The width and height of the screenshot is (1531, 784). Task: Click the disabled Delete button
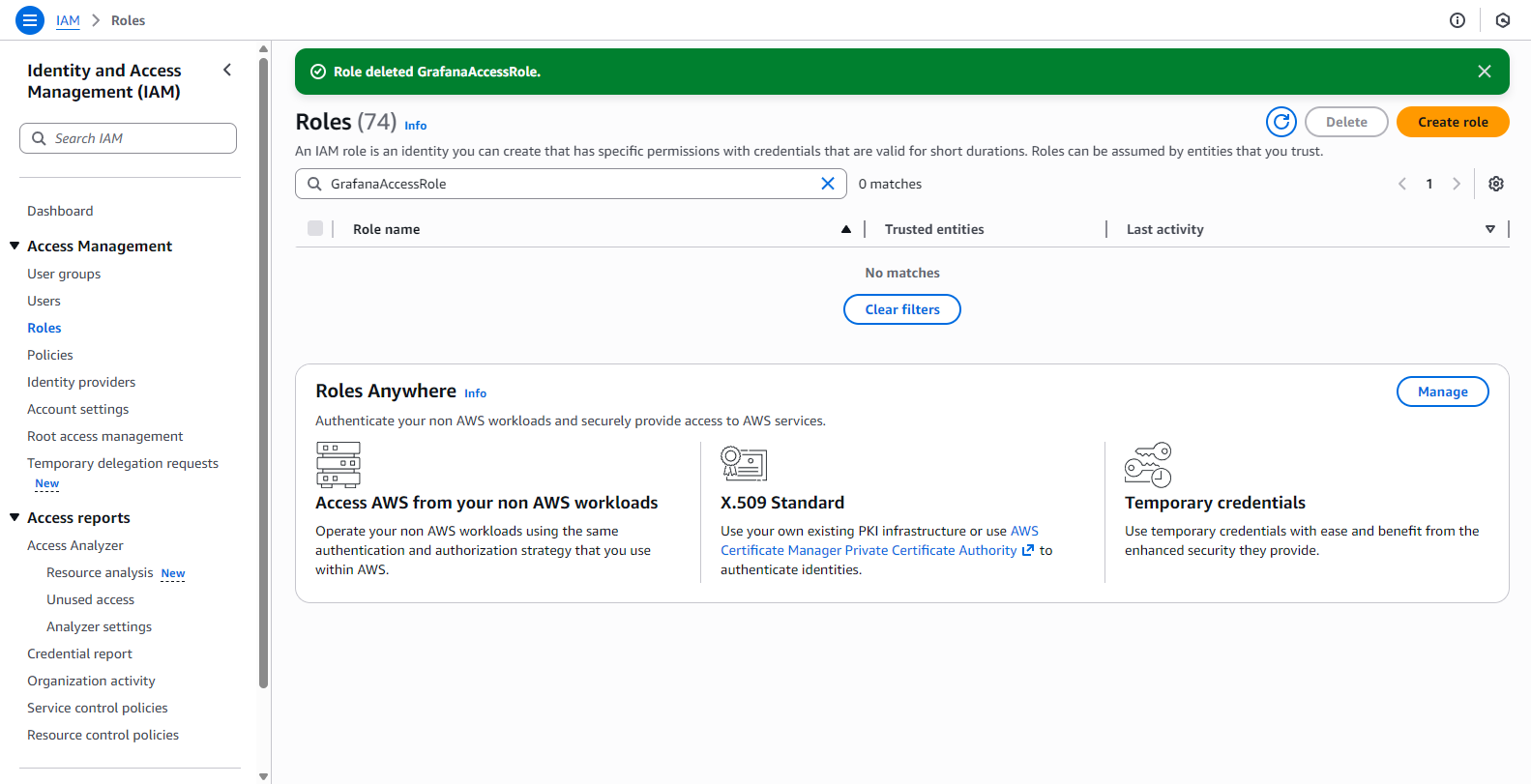click(x=1346, y=122)
